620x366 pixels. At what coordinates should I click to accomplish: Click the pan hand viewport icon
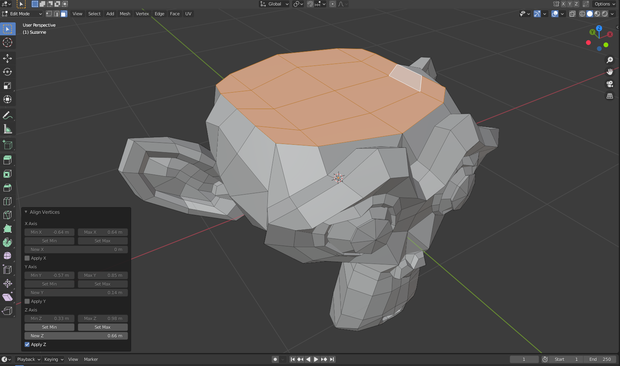(610, 72)
